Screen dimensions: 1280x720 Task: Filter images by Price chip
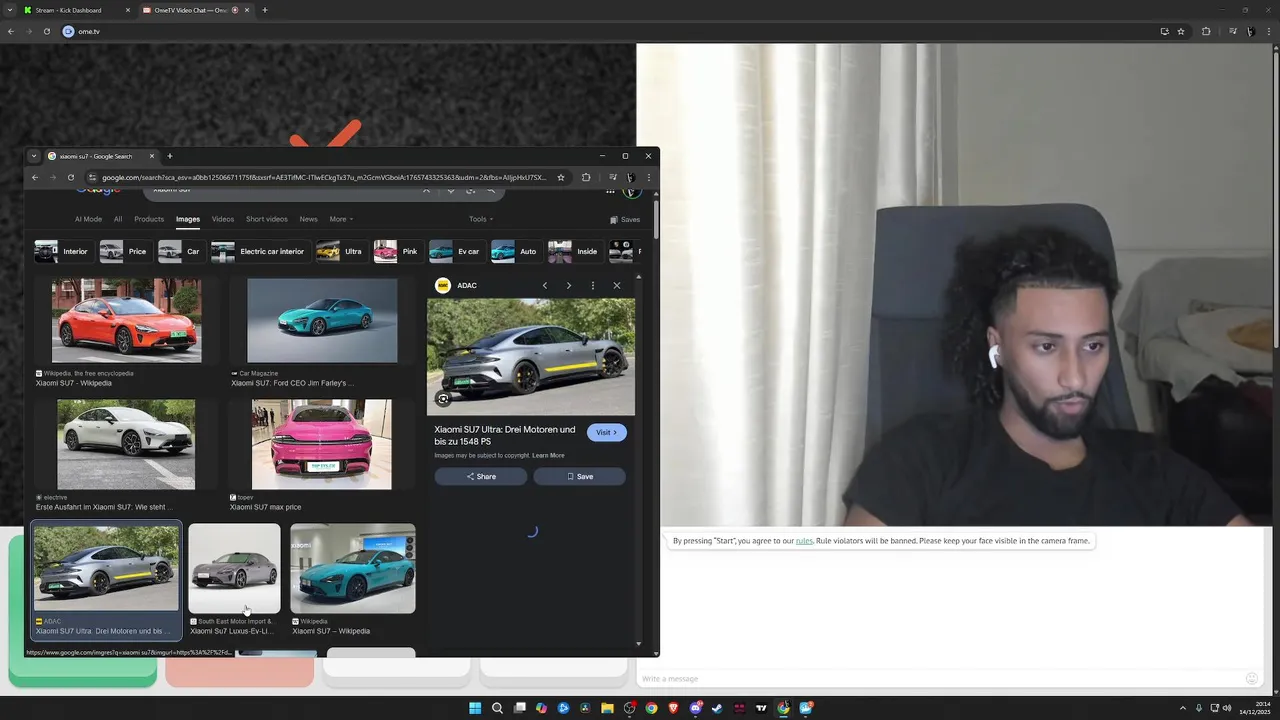[124, 251]
